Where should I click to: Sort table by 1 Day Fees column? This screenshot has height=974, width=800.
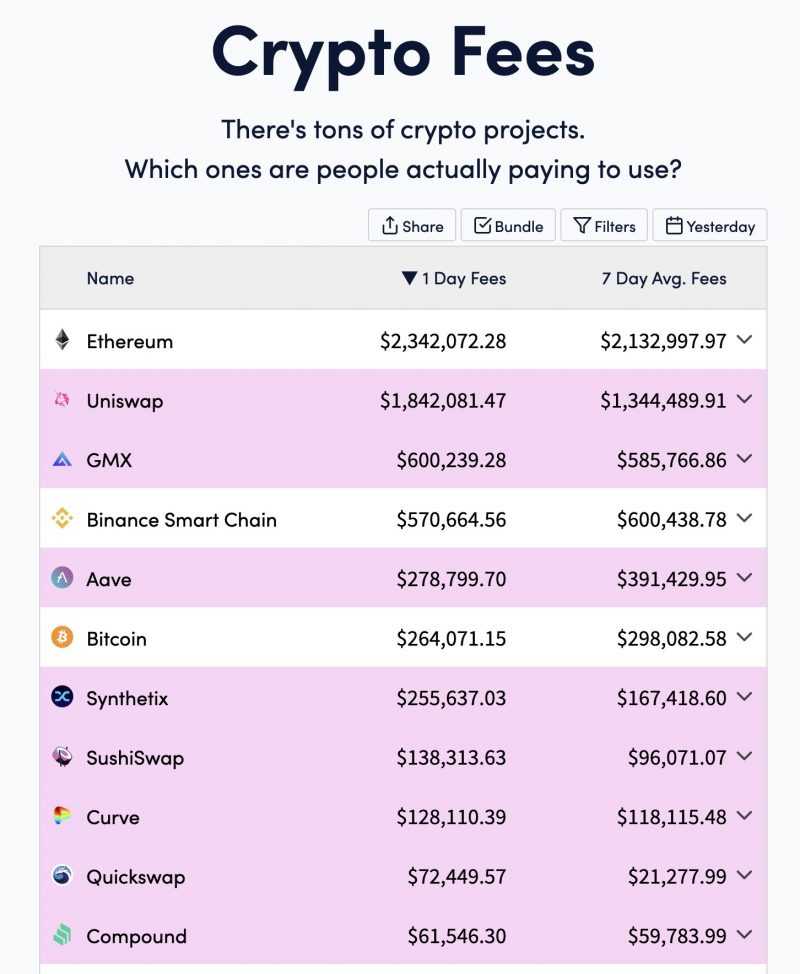click(454, 278)
